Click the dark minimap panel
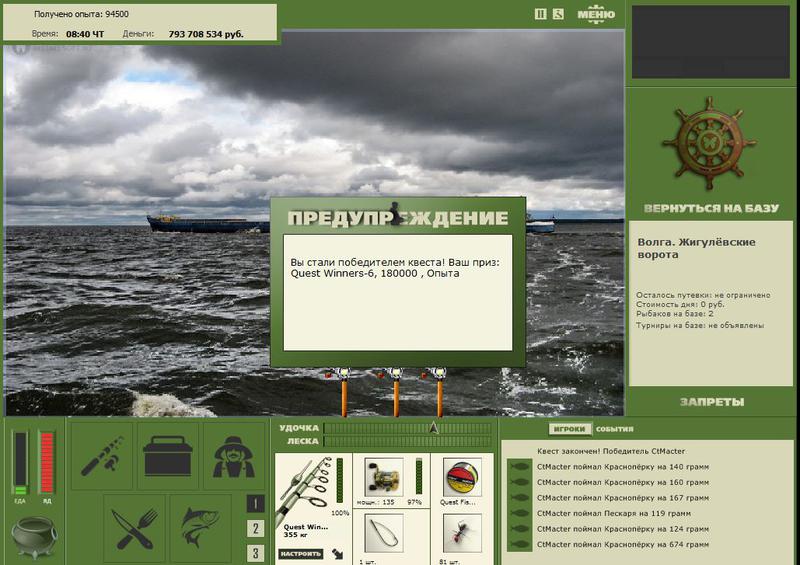This screenshot has height=565, width=800. (x=711, y=42)
